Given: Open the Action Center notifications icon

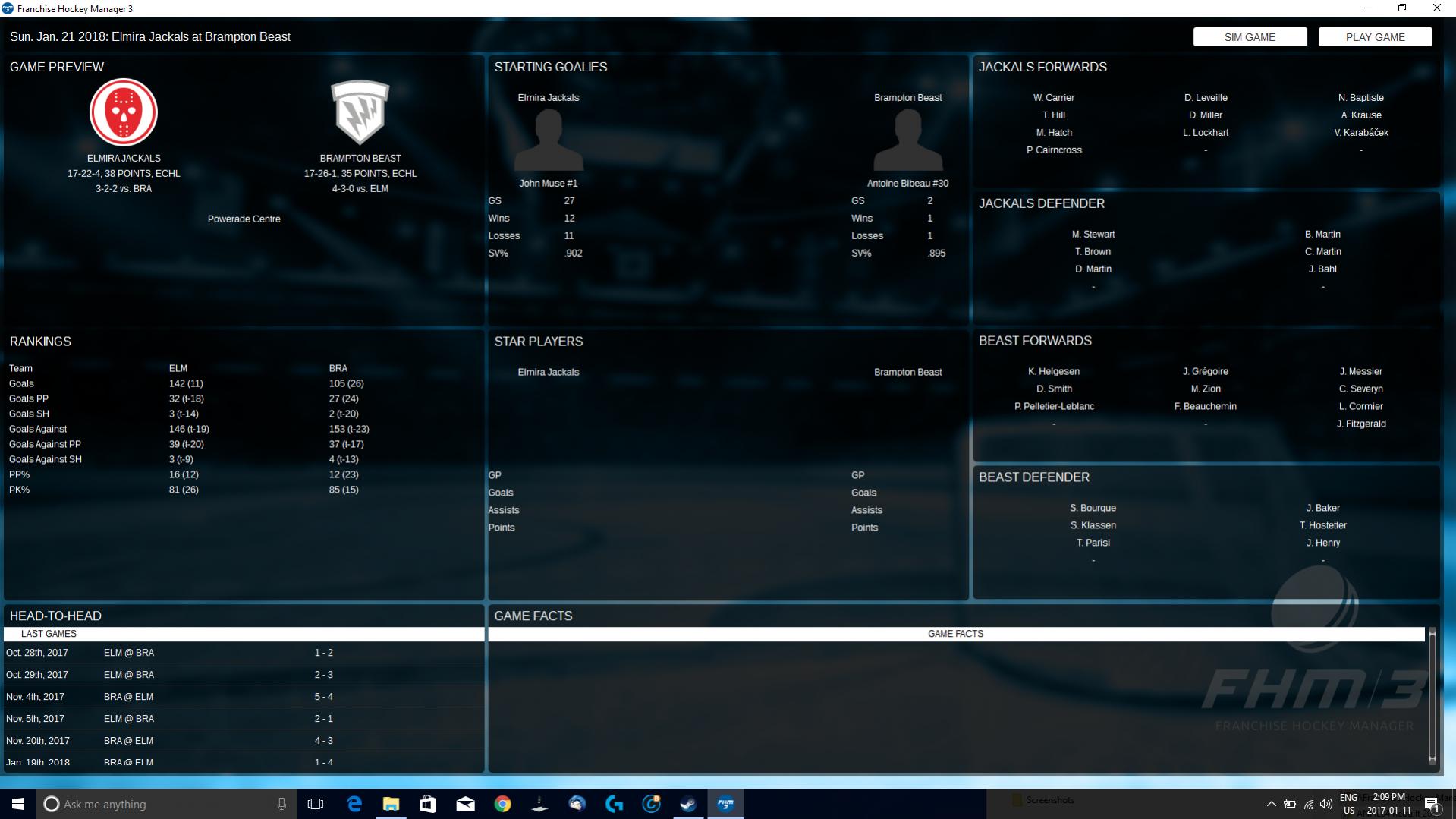Looking at the screenshot, I should click(x=1432, y=804).
